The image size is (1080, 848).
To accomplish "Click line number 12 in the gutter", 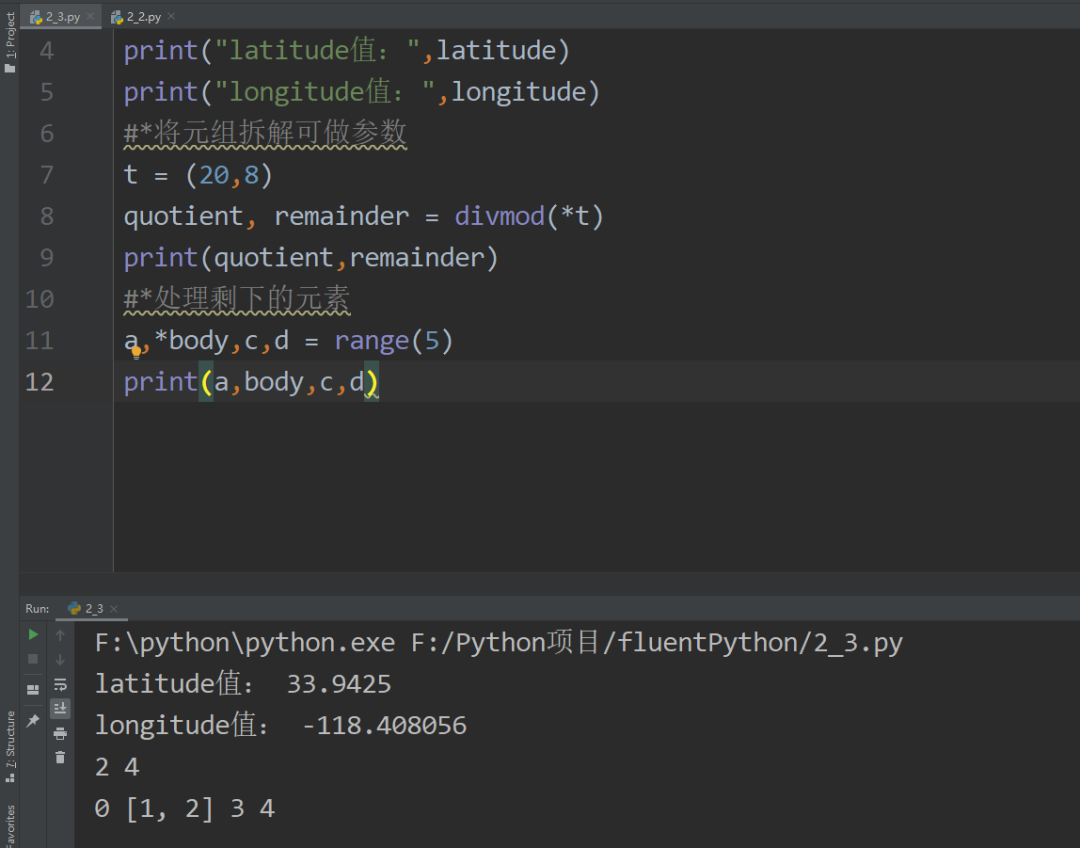I will point(39,382).
